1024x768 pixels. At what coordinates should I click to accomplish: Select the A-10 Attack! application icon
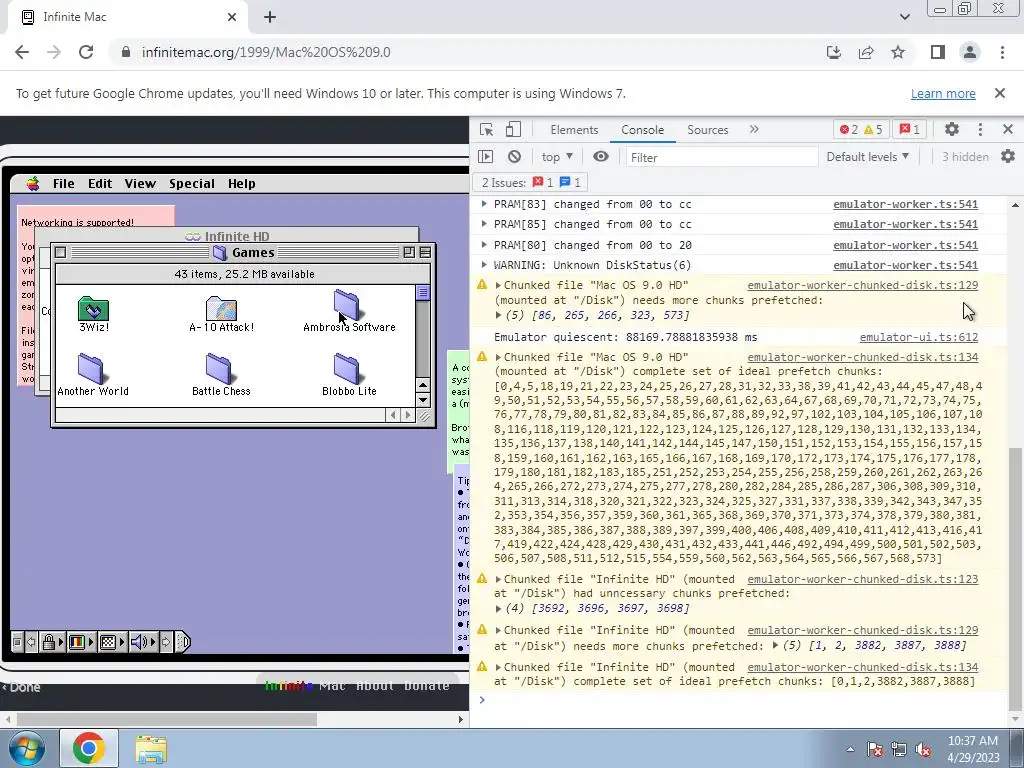[221, 308]
